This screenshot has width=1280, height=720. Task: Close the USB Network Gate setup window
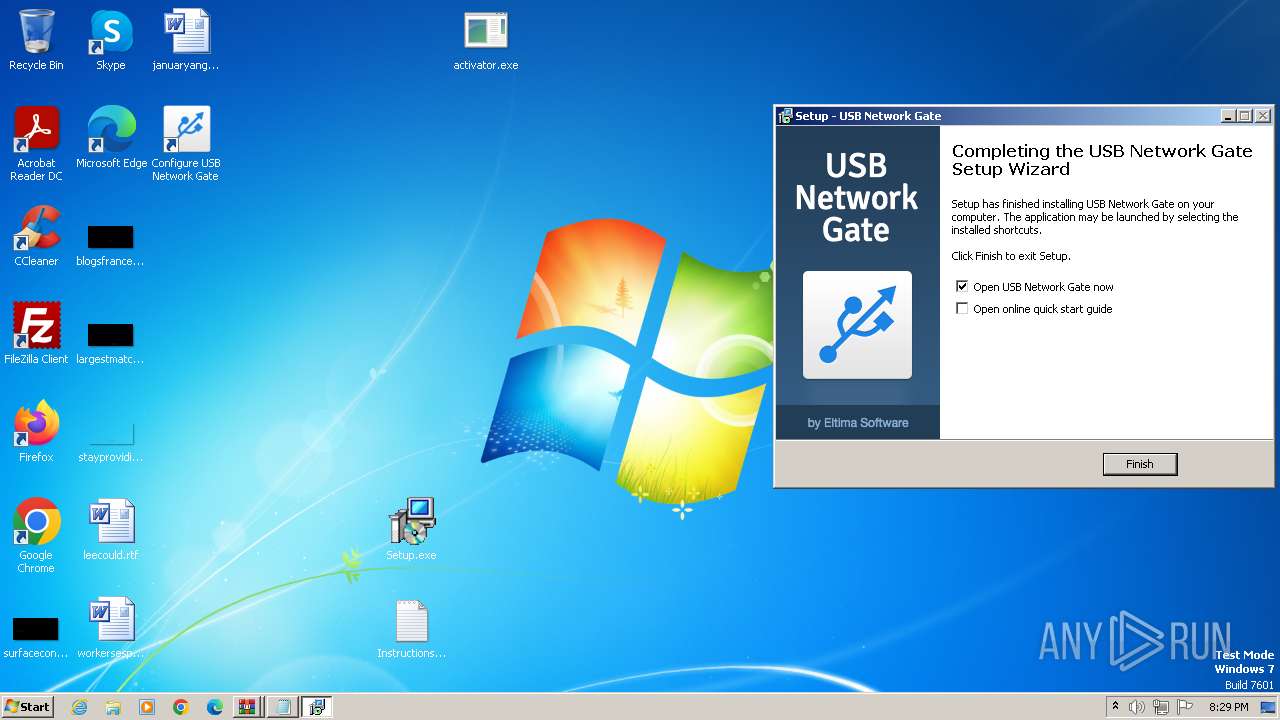point(1263,116)
